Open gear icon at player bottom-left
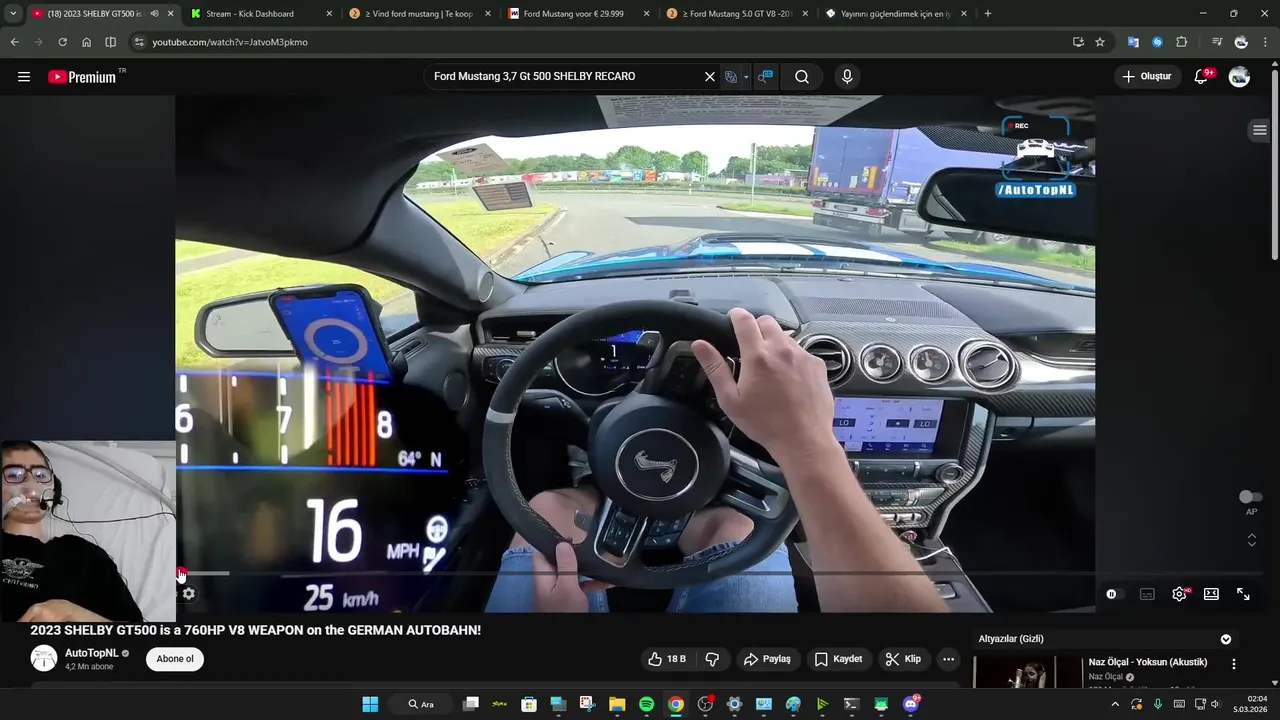Viewport: 1280px width, 720px height. [x=188, y=594]
